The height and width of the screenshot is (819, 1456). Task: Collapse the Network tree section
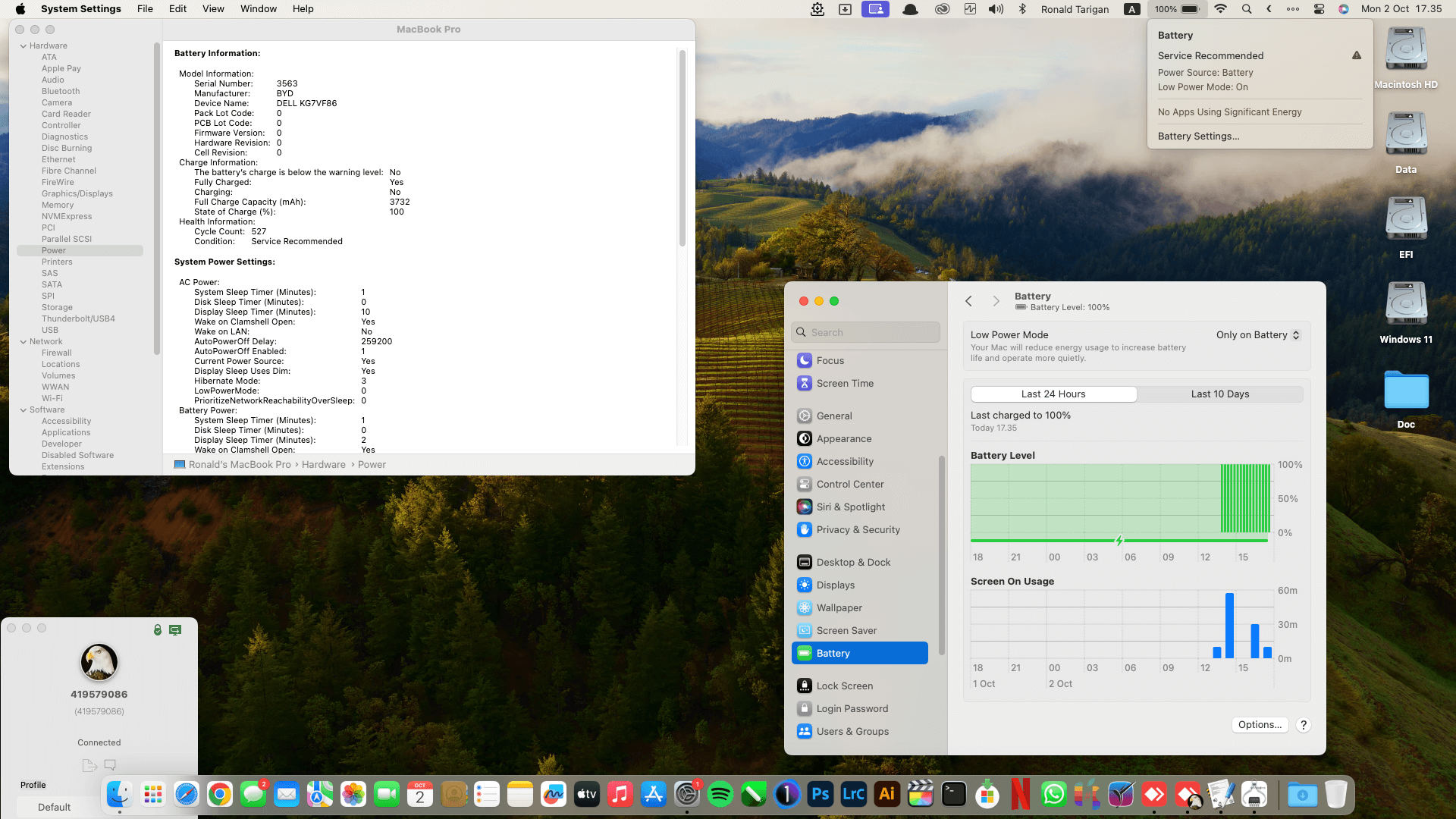pos(24,341)
